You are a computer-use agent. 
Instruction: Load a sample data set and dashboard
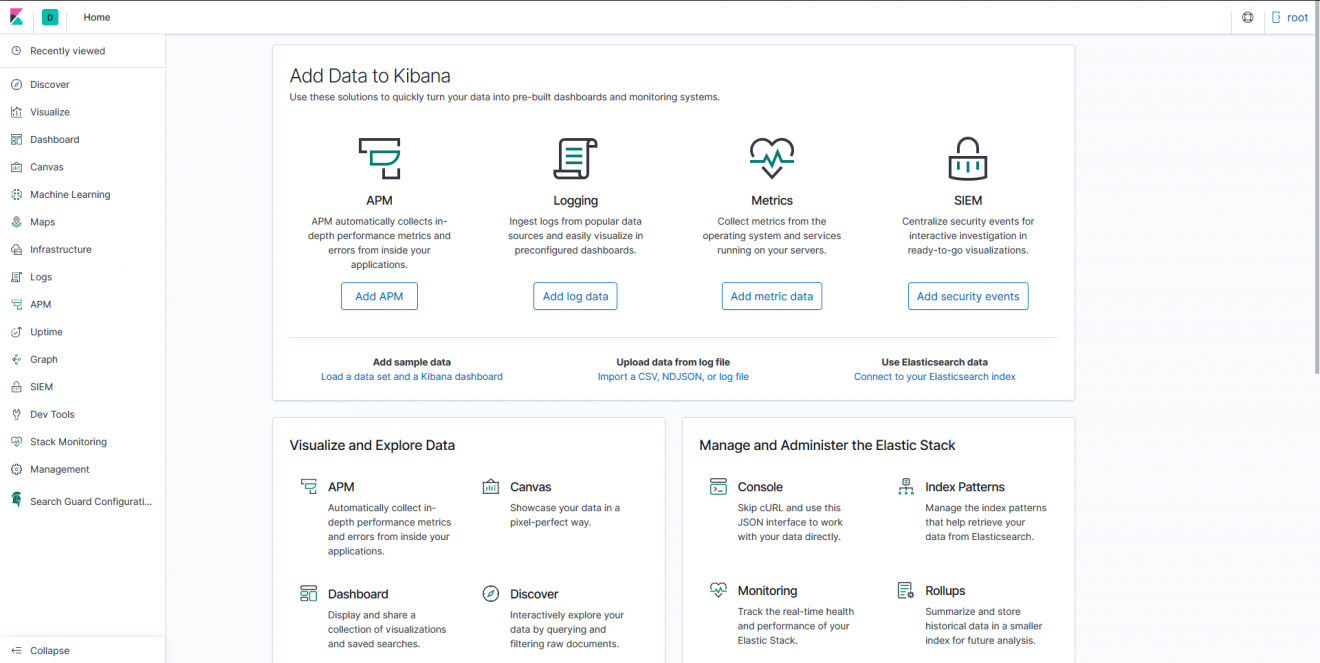[411, 376]
